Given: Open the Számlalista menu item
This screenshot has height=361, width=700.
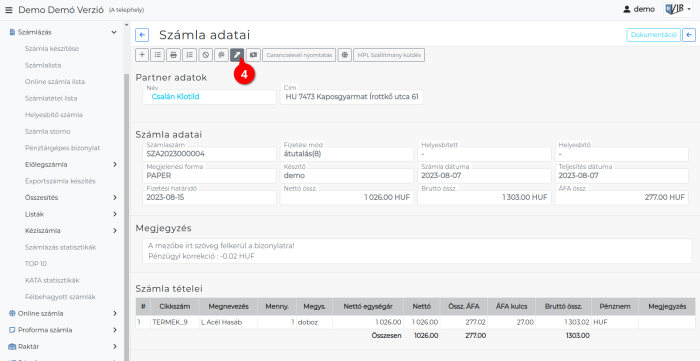Looking at the screenshot, I should tap(43, 65).
